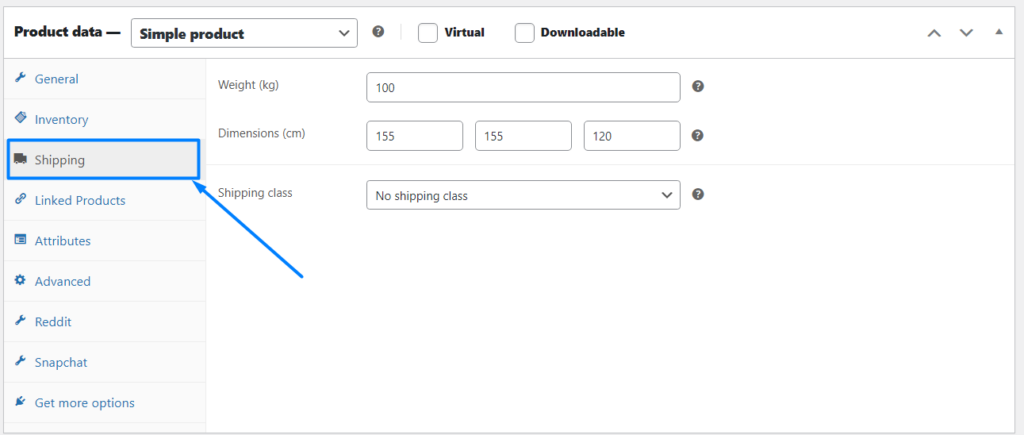Click the gear icon beside Advanced
Screen dimensions: 1024x435
(20, 280)
